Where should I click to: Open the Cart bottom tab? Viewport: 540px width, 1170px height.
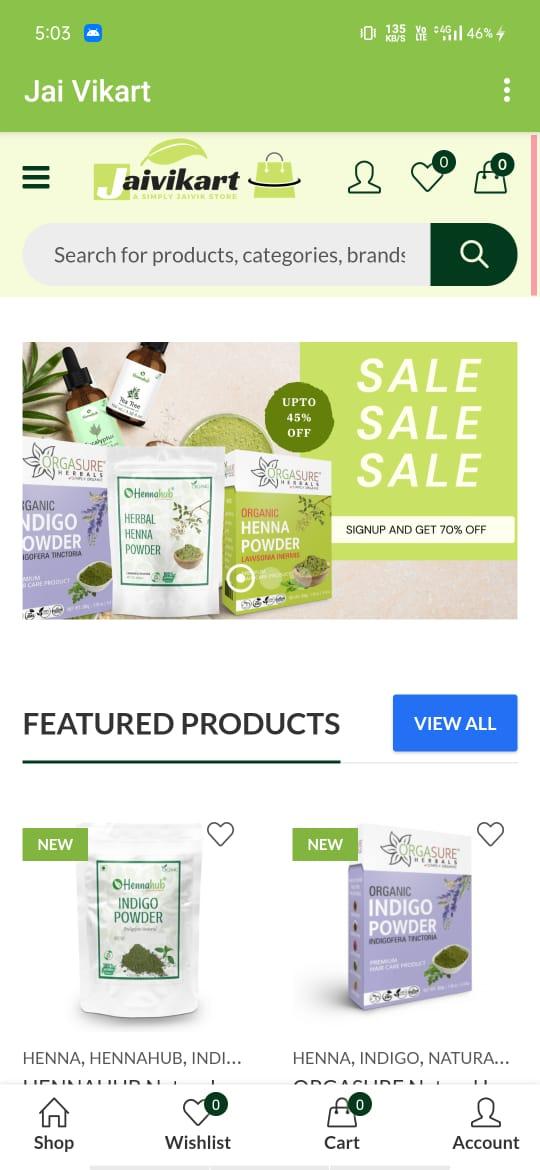342,1124
